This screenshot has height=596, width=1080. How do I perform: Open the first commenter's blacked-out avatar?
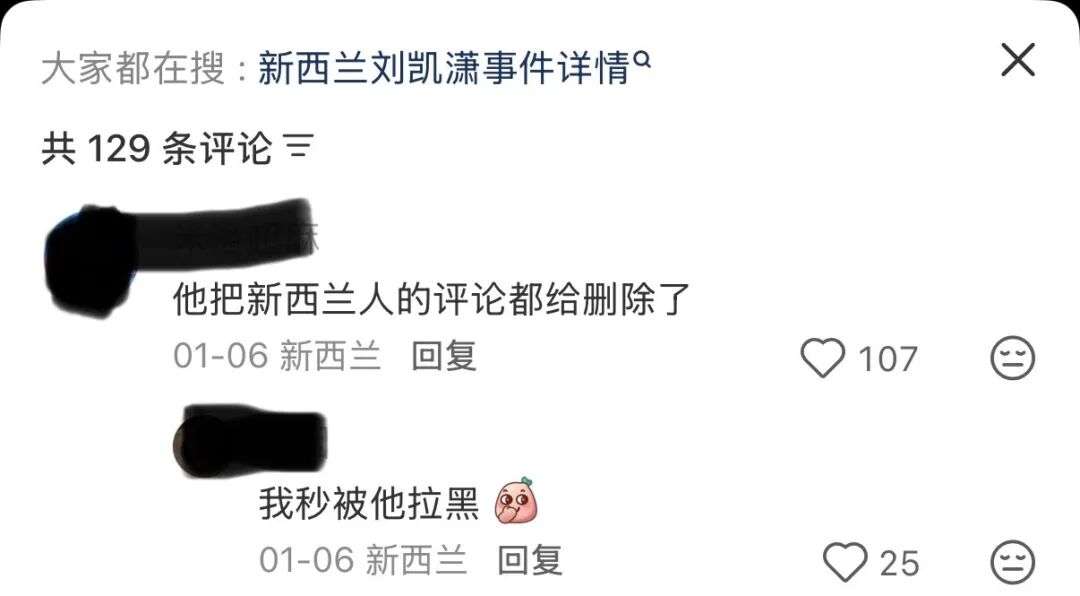click(x=90, y=260)
